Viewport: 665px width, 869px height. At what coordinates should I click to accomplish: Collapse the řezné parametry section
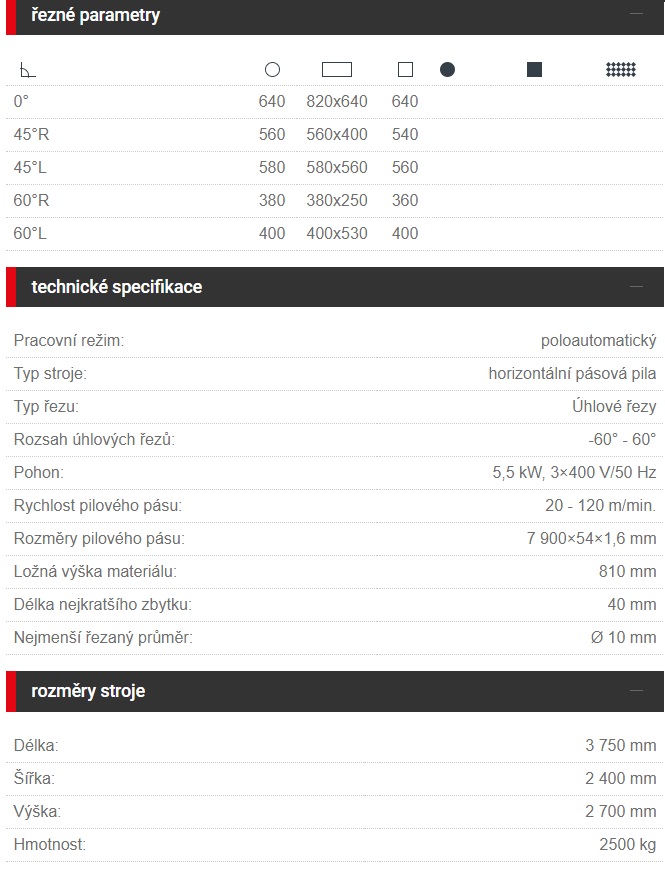(x=637, y=13)
